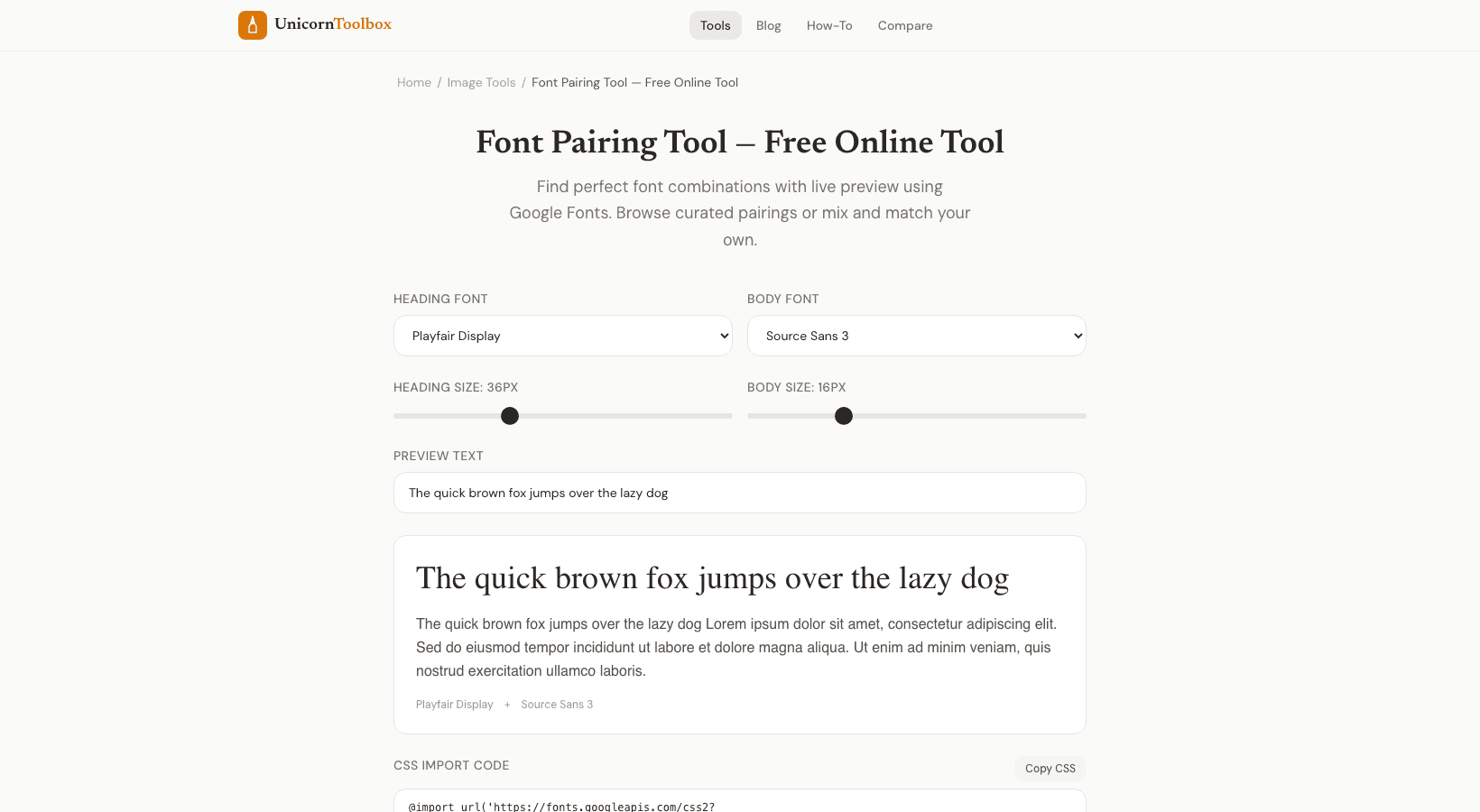Click the main page title heading

coord(740,142)
